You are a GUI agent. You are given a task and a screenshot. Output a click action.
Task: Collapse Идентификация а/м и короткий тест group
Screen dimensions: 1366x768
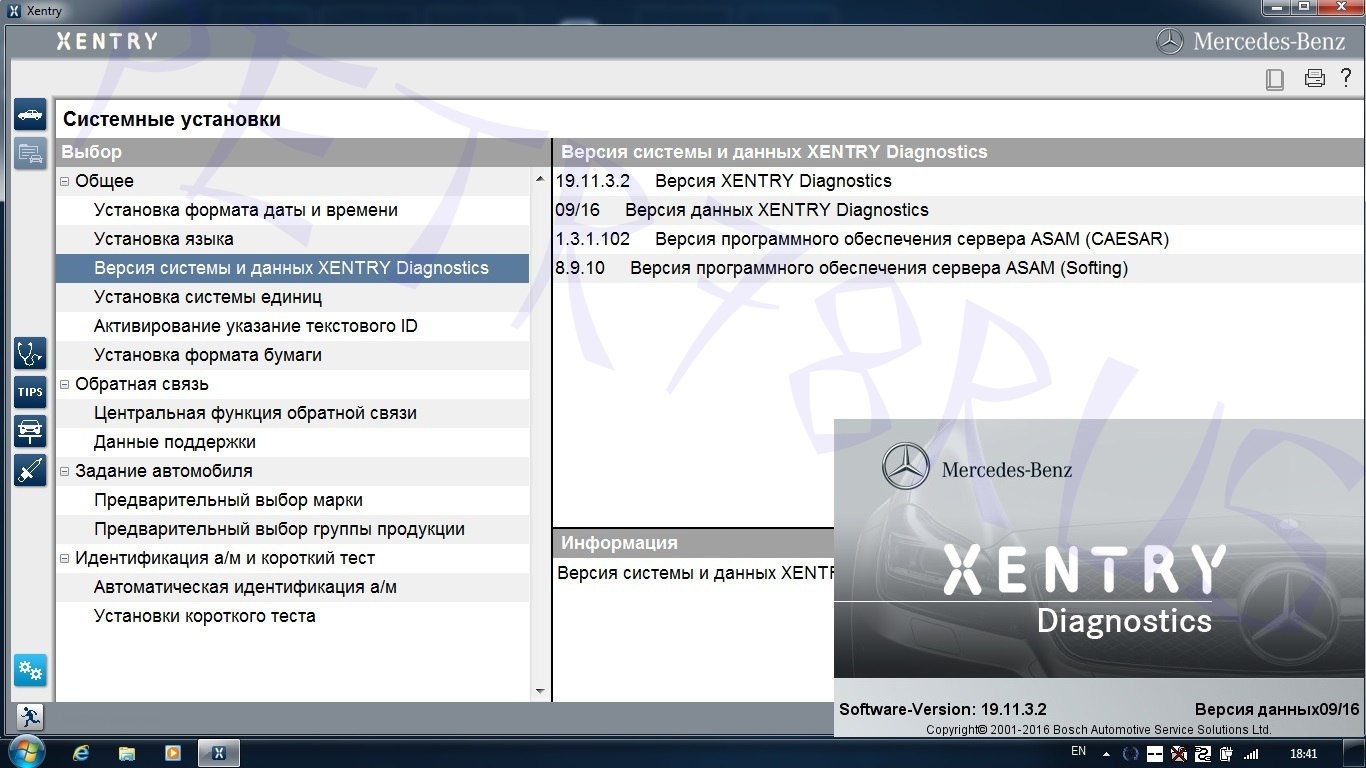coord(65,558)
